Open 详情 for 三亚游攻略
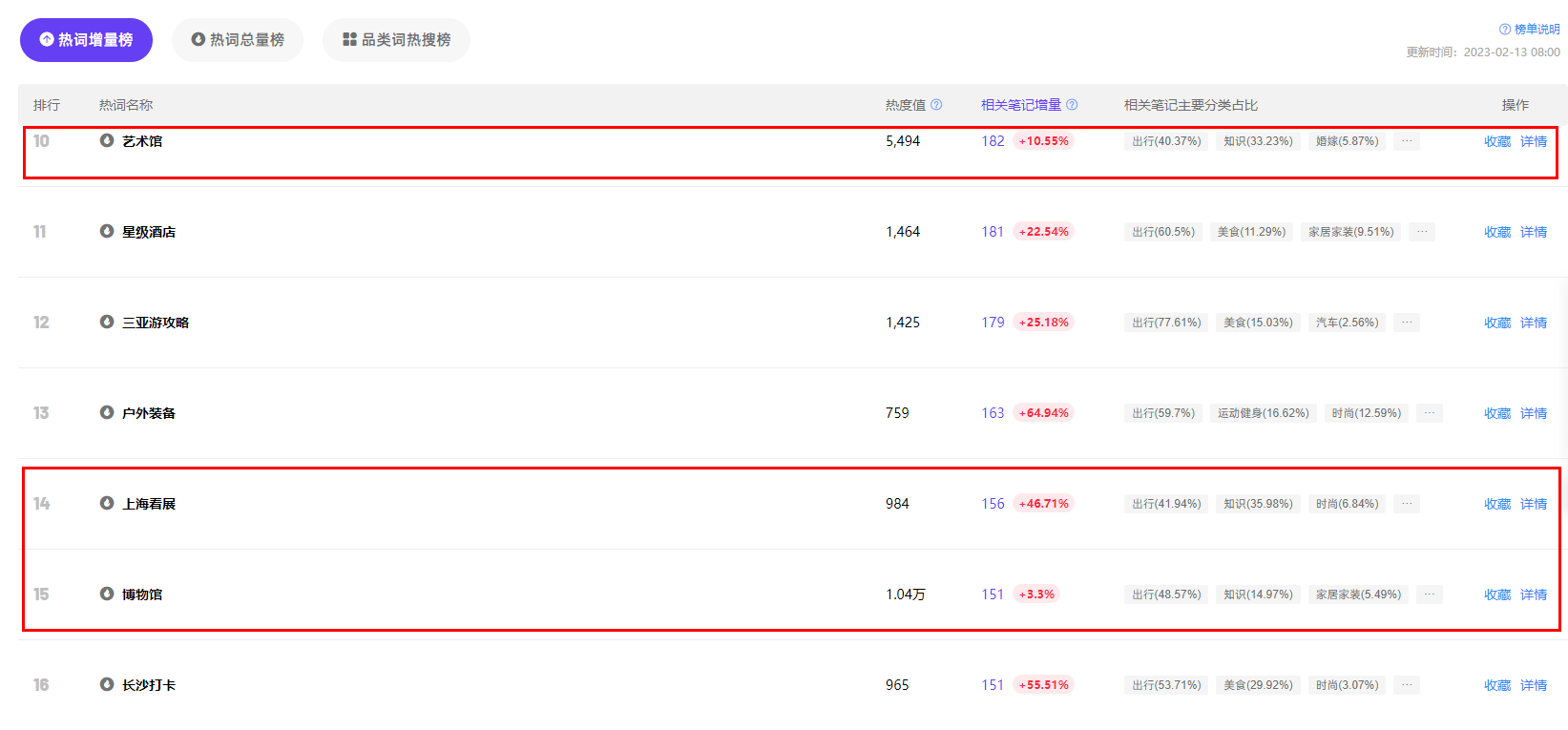This screenshot has width=1568, height=730. 1534,323
